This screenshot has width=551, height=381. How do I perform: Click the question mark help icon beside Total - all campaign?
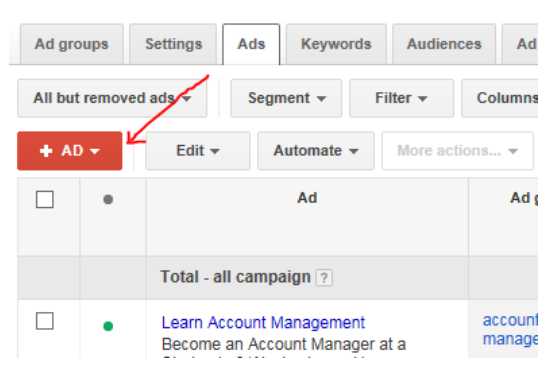pos(324,278)
